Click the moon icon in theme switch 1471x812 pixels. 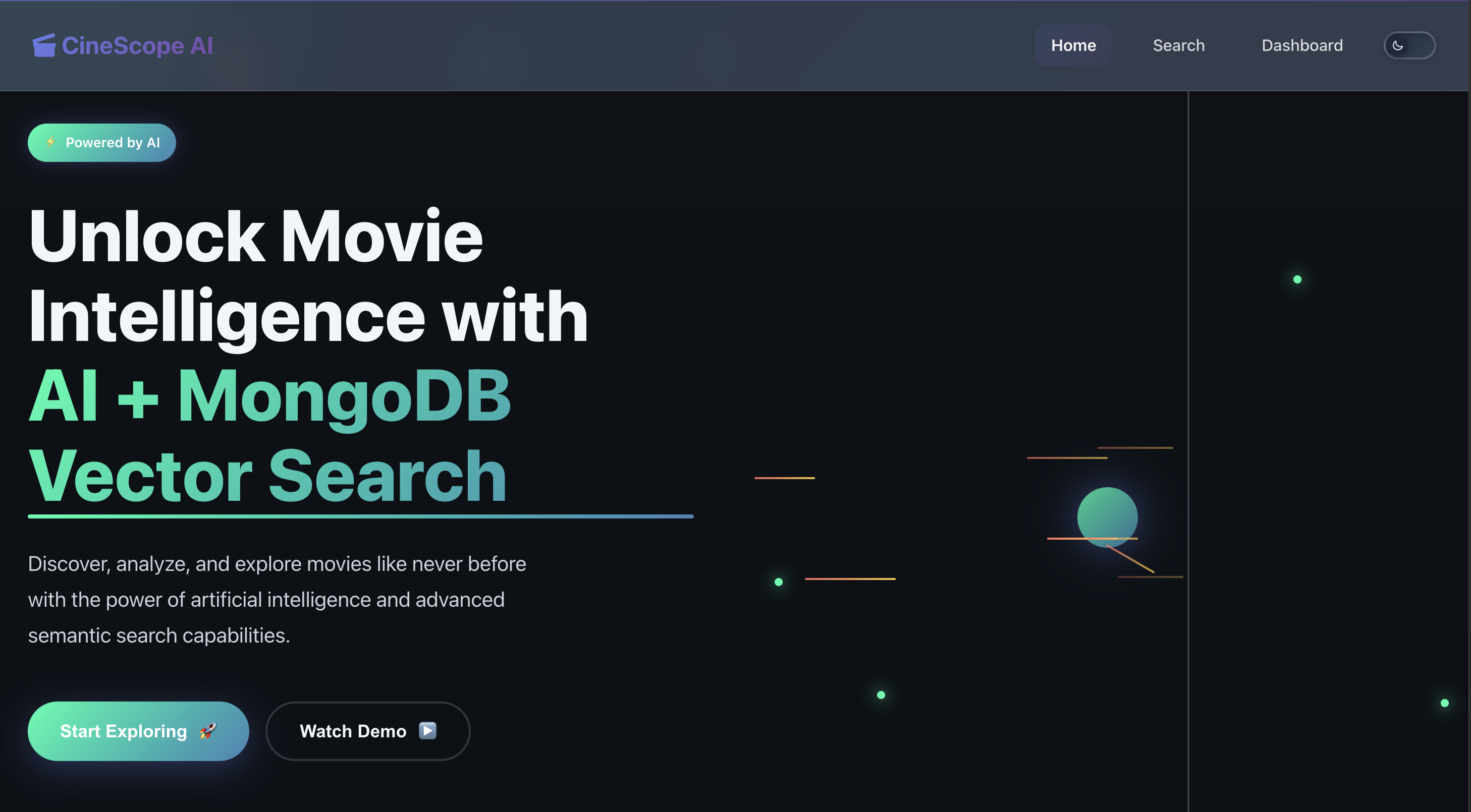pyautogui.click(x=1397, y=46)
